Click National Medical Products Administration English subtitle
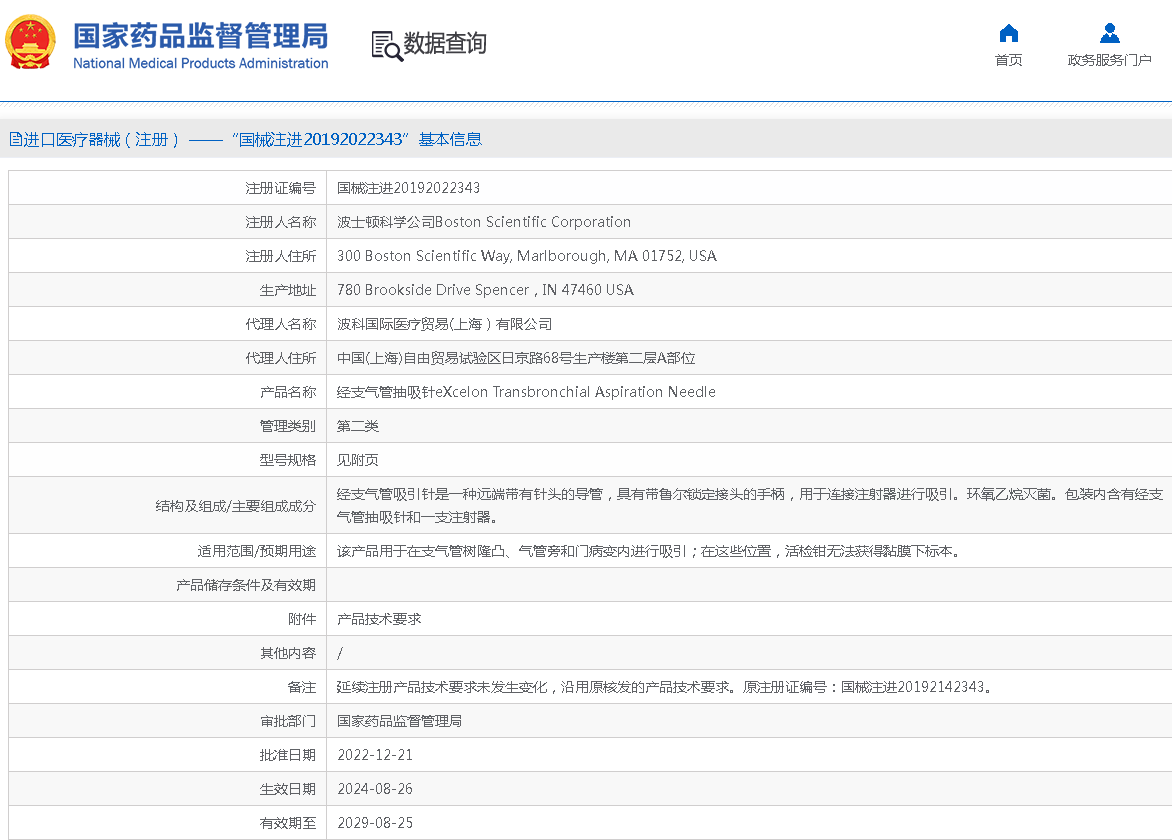This screenshot has width=1172, height=840. pyautogui.click(x=200, y=64)
